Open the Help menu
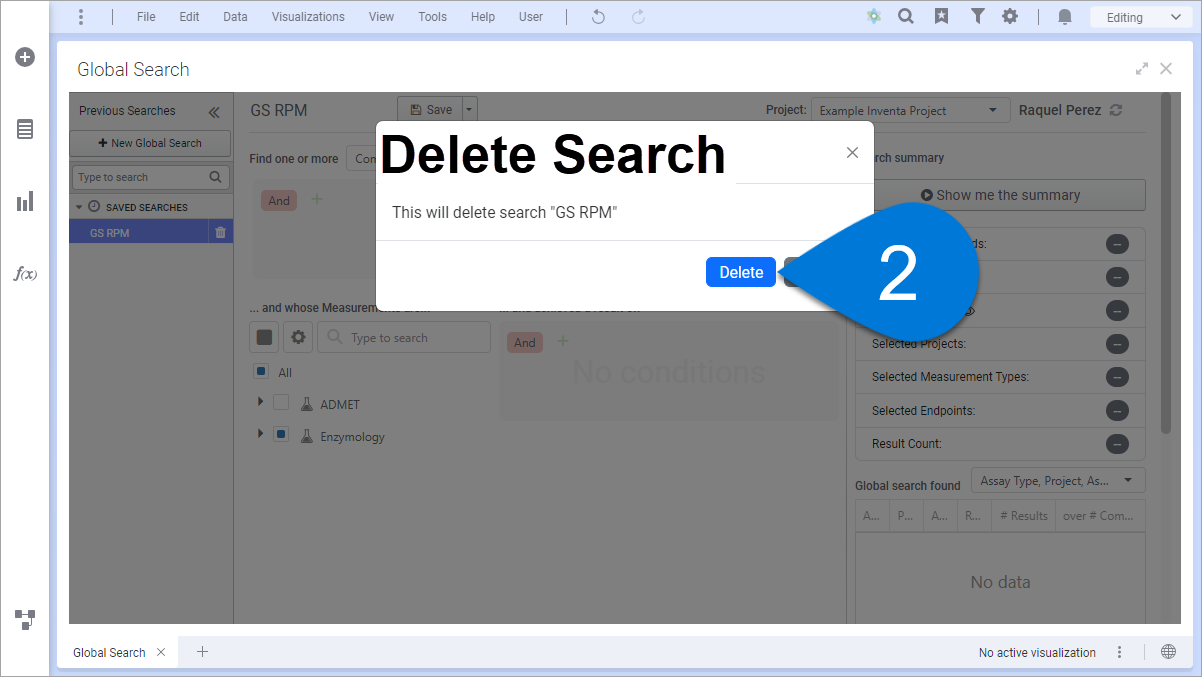Image resolution: width=1202 pixels, height=677 pixels. (482, 17)
